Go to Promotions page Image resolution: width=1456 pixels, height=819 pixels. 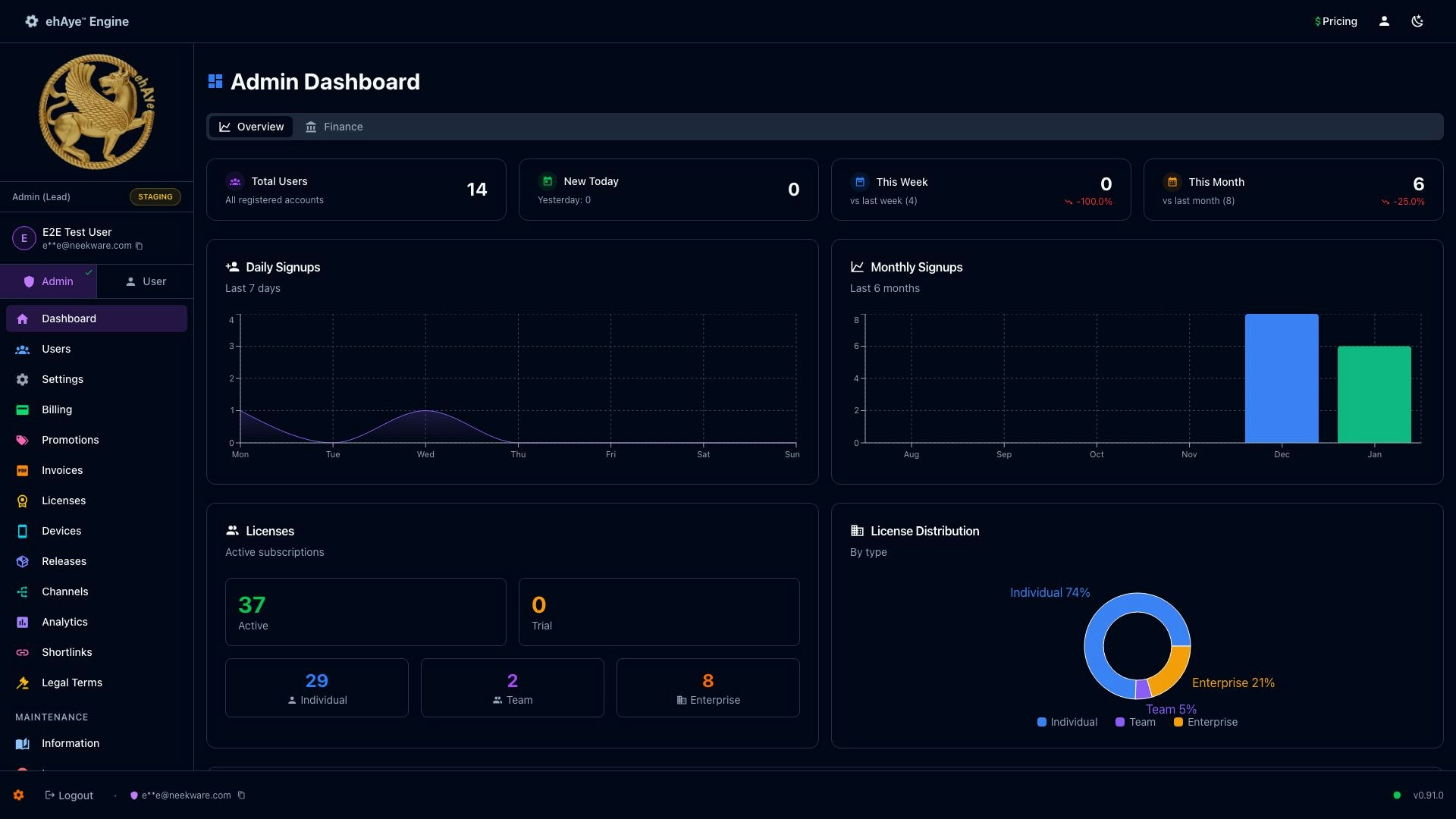[x=70, y=440]
